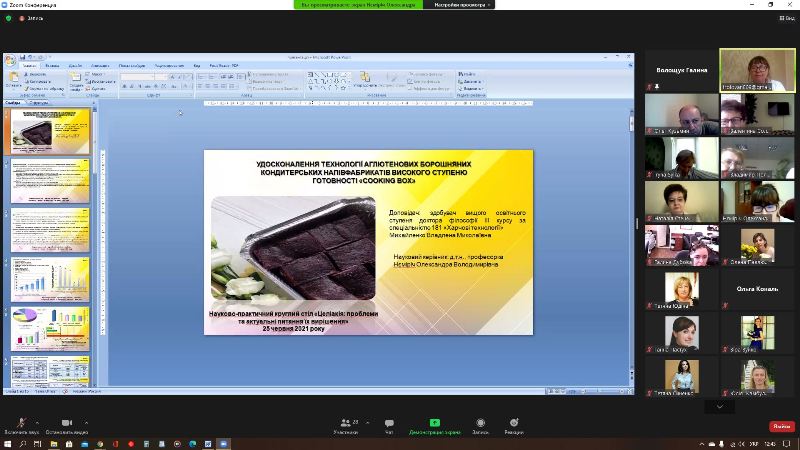Screen dimensions: 800x450
Task: Open the Zoom Chat
Action: click(389, 426)
